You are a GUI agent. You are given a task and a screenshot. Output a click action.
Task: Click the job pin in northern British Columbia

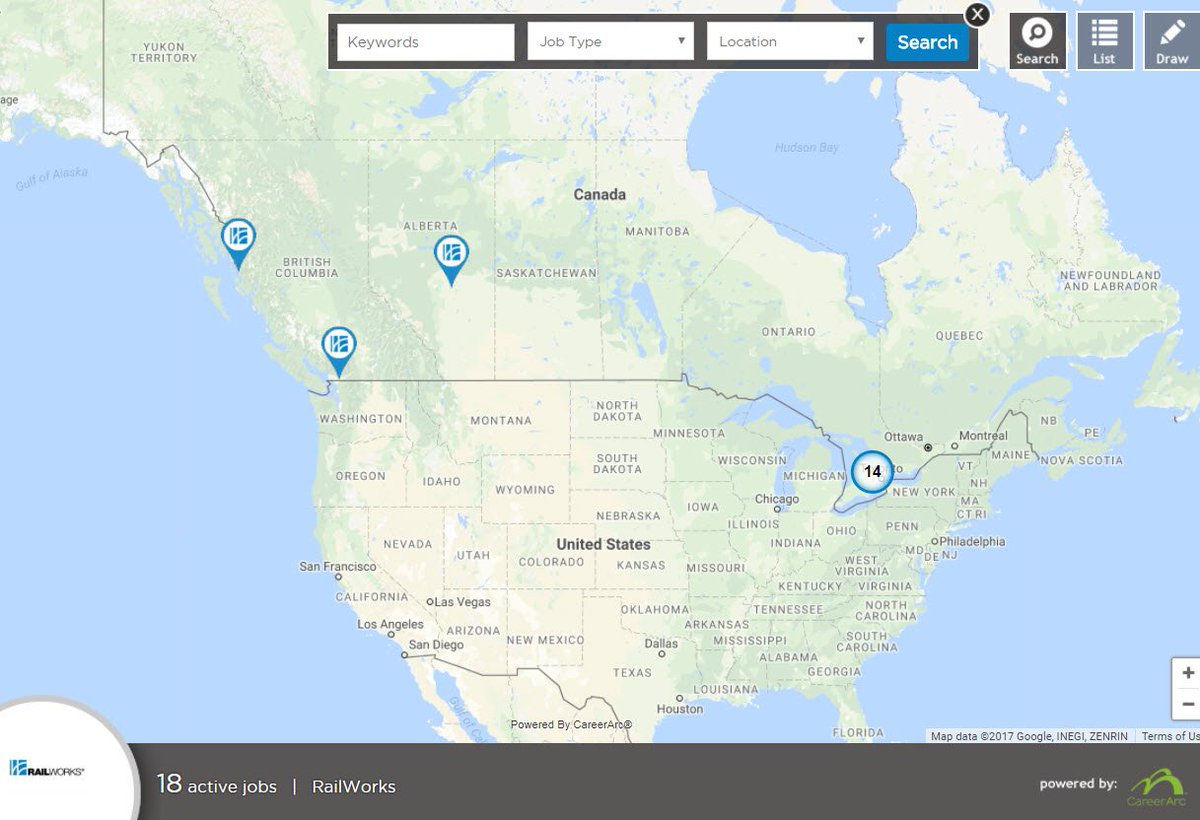(238, 243)
